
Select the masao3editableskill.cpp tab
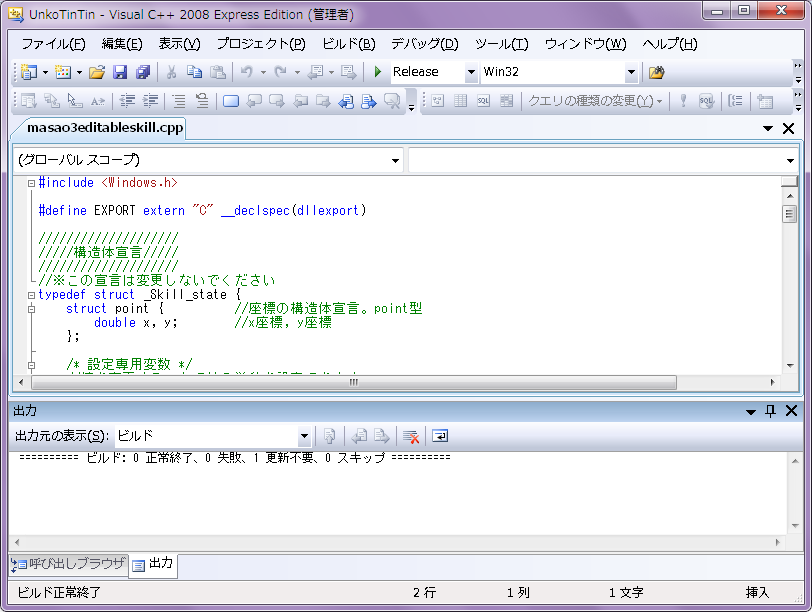pyautogui.click(x=105, y=128)
